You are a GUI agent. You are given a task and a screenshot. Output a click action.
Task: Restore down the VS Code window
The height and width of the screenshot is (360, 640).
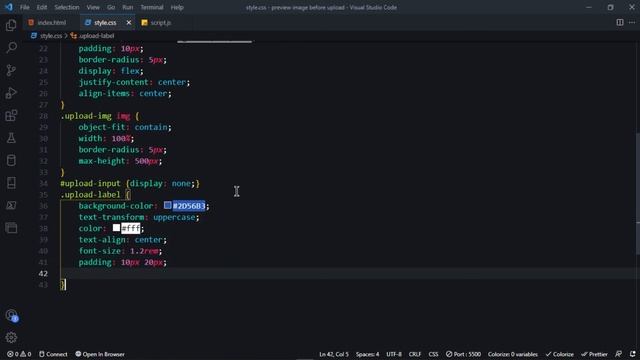tap(610, 7)
